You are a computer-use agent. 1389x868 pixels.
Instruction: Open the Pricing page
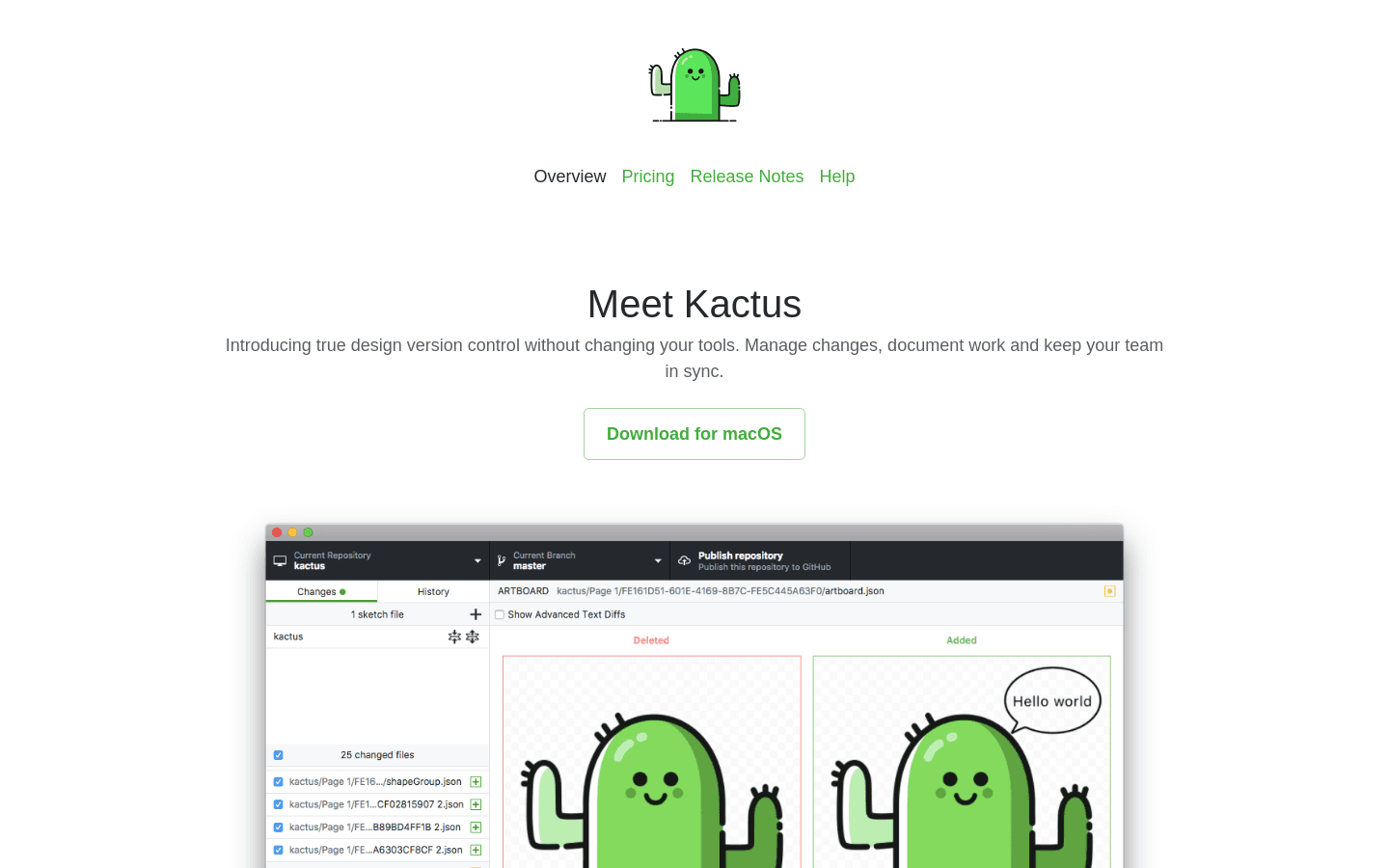pos(647,176)
